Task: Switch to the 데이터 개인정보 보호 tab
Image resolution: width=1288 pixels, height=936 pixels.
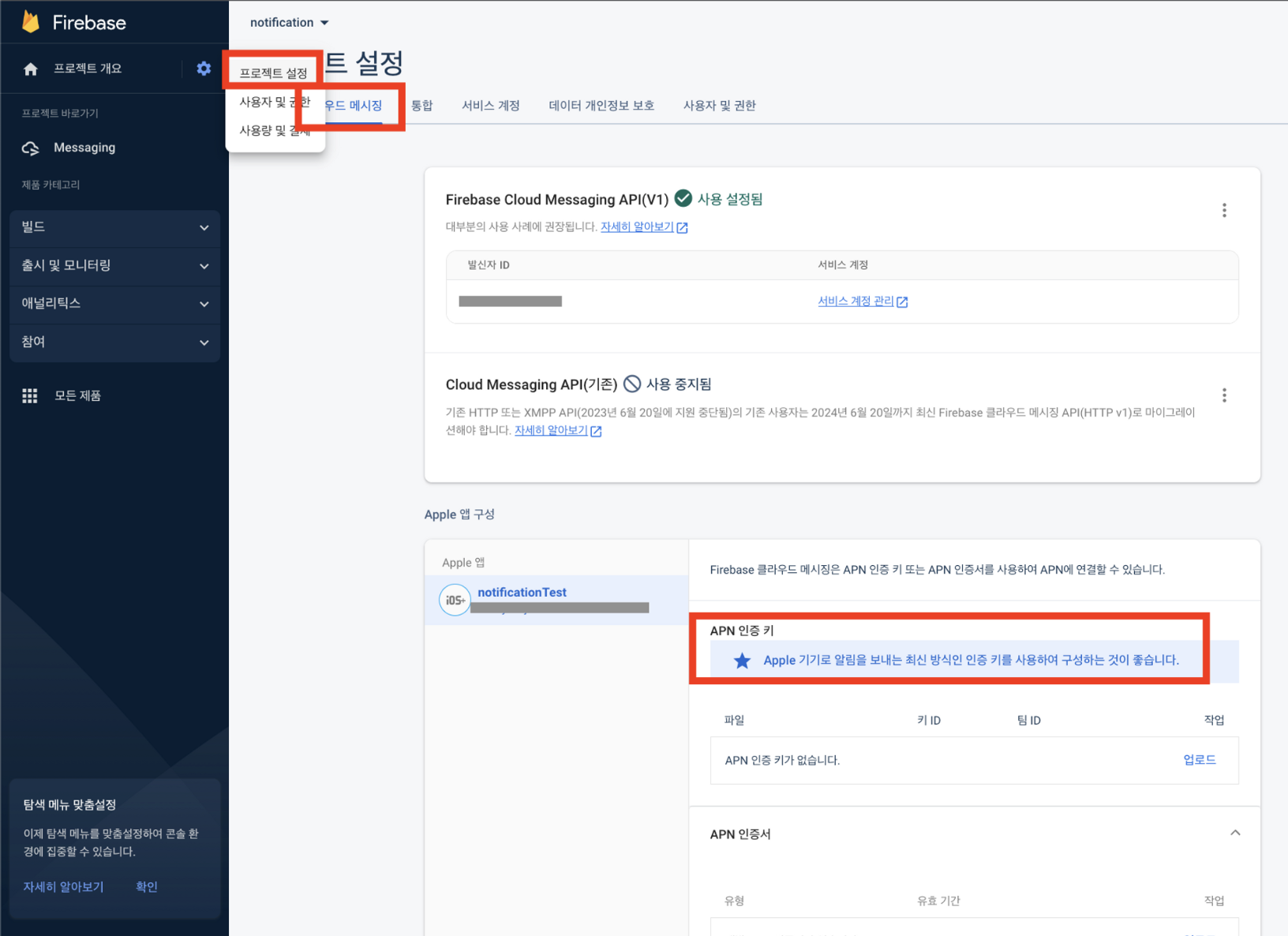Action: click(x=601, y=105)
